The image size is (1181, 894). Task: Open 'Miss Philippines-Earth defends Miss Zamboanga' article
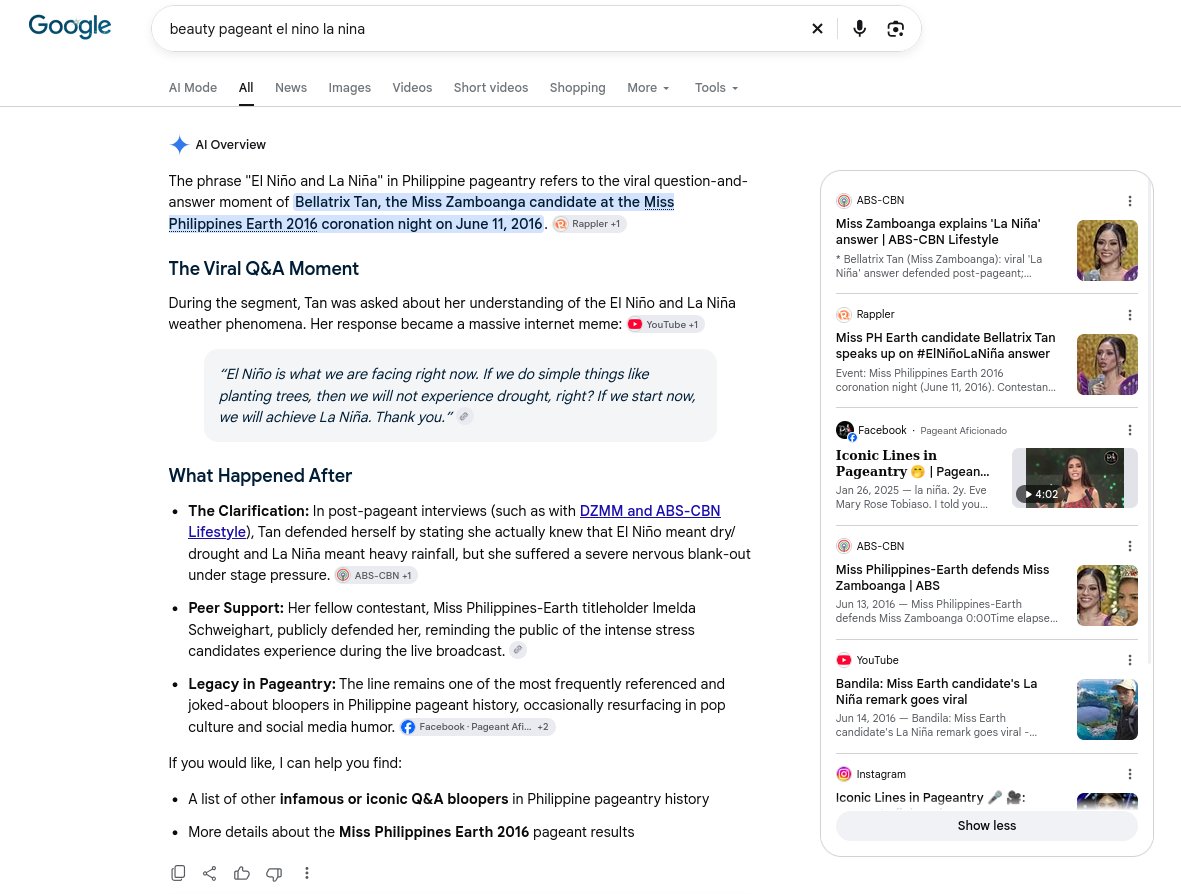tap(942, 578)
